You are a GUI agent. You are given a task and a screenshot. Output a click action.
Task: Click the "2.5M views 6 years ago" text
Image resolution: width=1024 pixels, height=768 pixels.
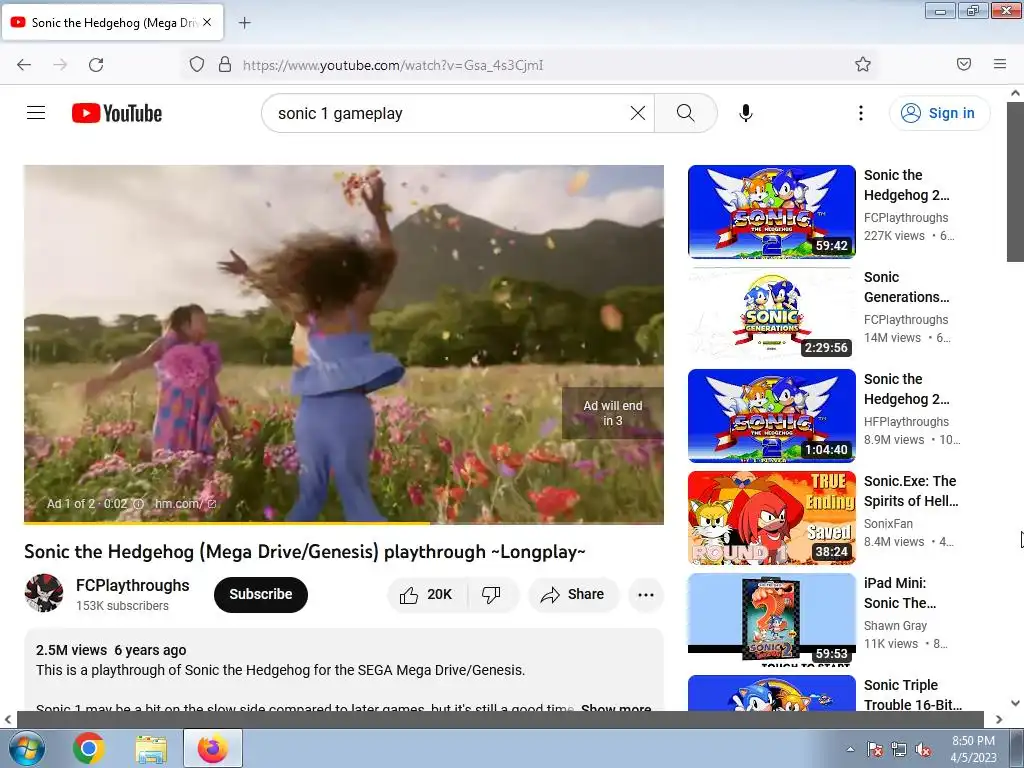coord(111,650)
